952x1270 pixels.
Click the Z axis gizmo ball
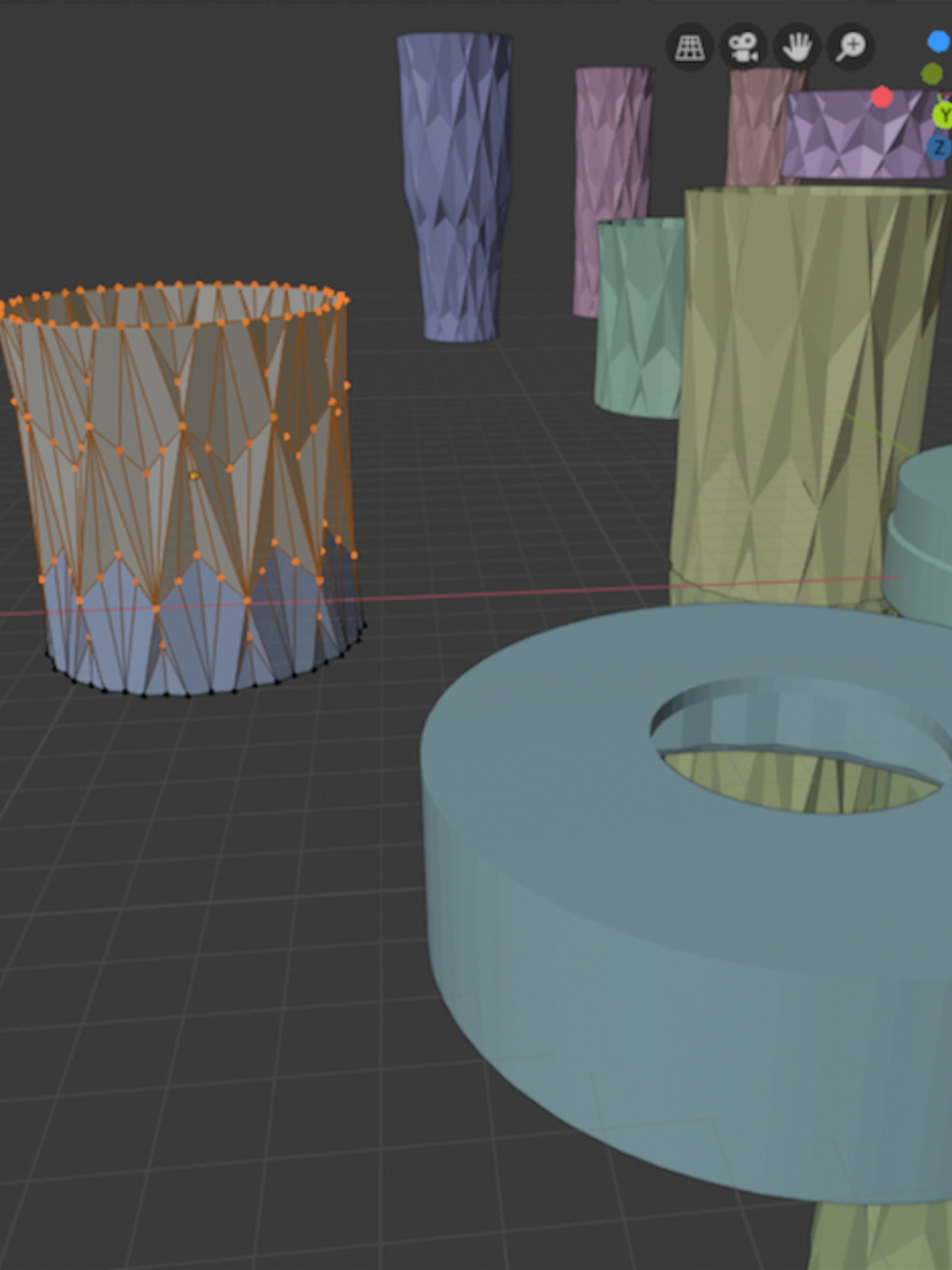pyautogui.click(x=940, y=148)
